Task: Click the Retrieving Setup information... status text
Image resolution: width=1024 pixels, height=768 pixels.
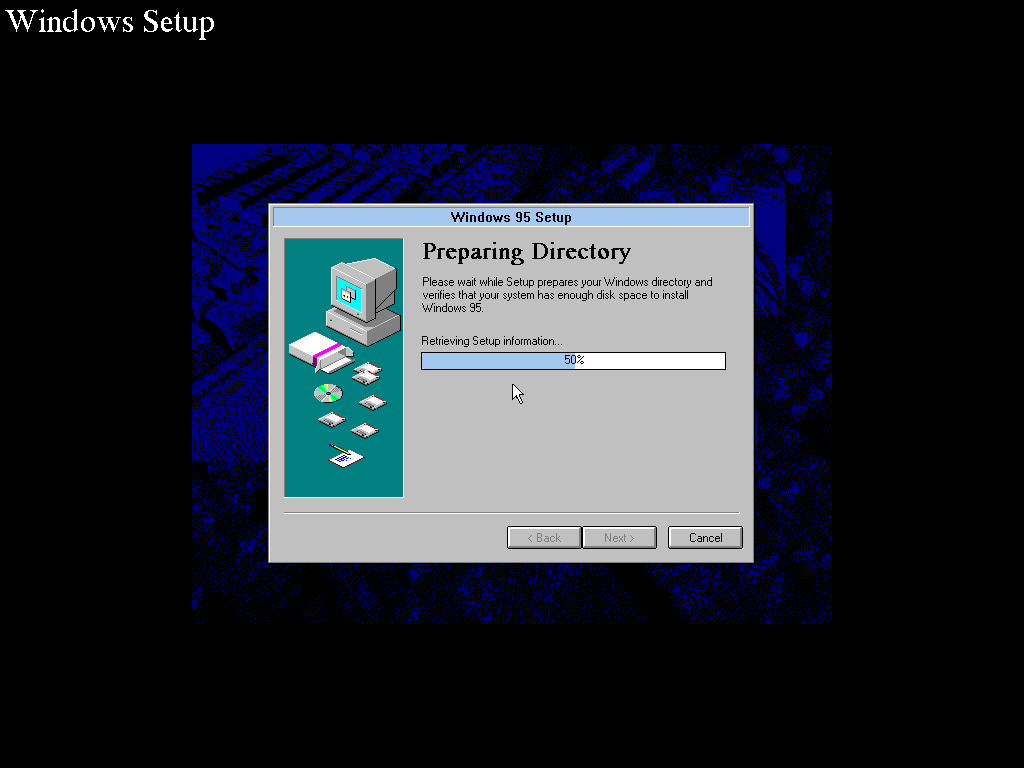Action: tap(492, 341)
